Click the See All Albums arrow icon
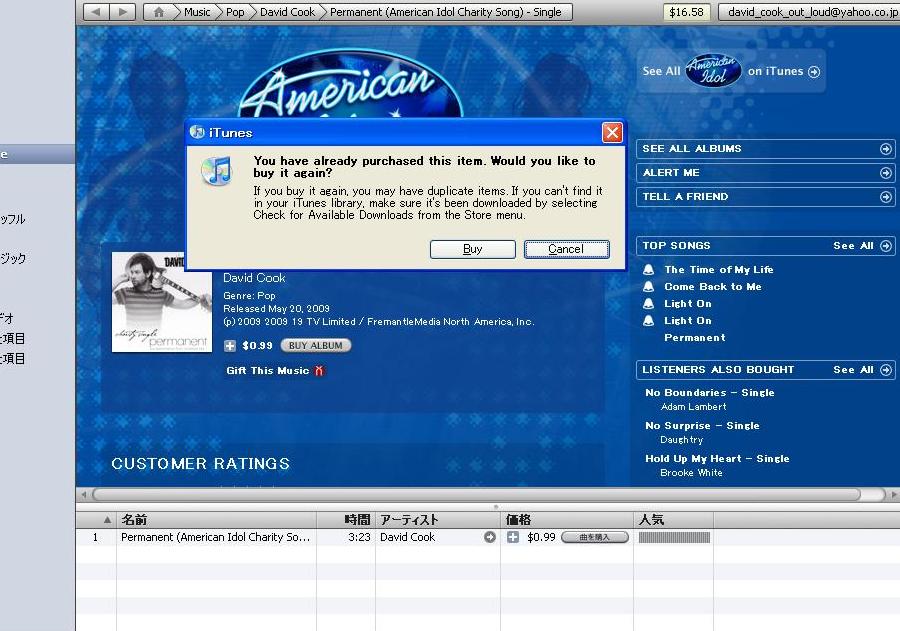 [x=886, y=149]
